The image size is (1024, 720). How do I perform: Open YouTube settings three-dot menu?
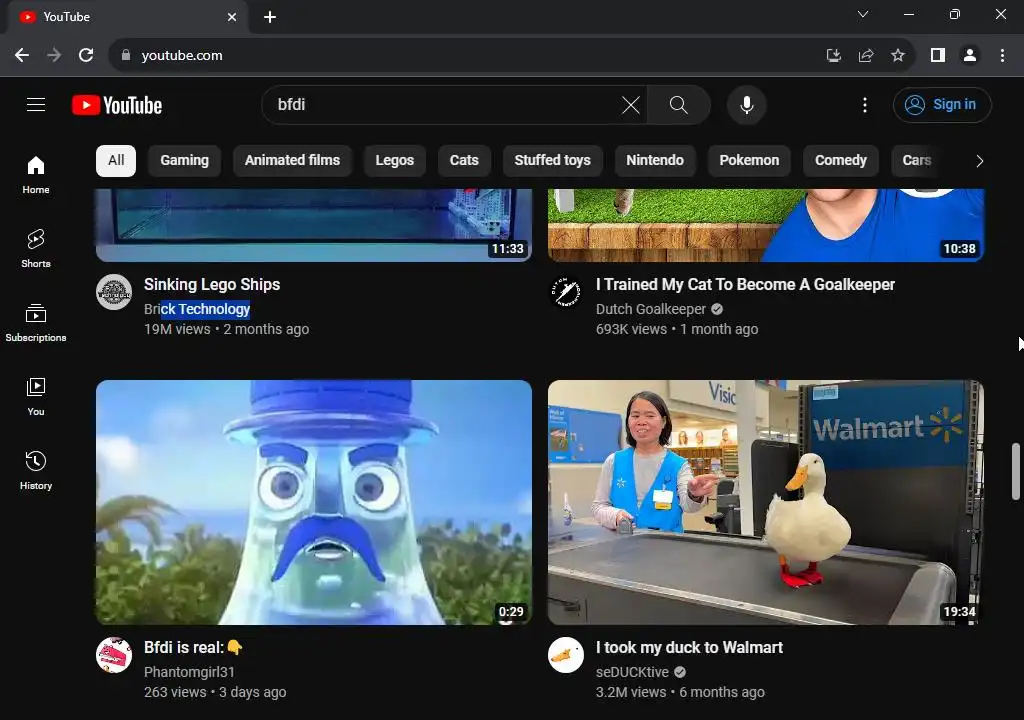865,105
